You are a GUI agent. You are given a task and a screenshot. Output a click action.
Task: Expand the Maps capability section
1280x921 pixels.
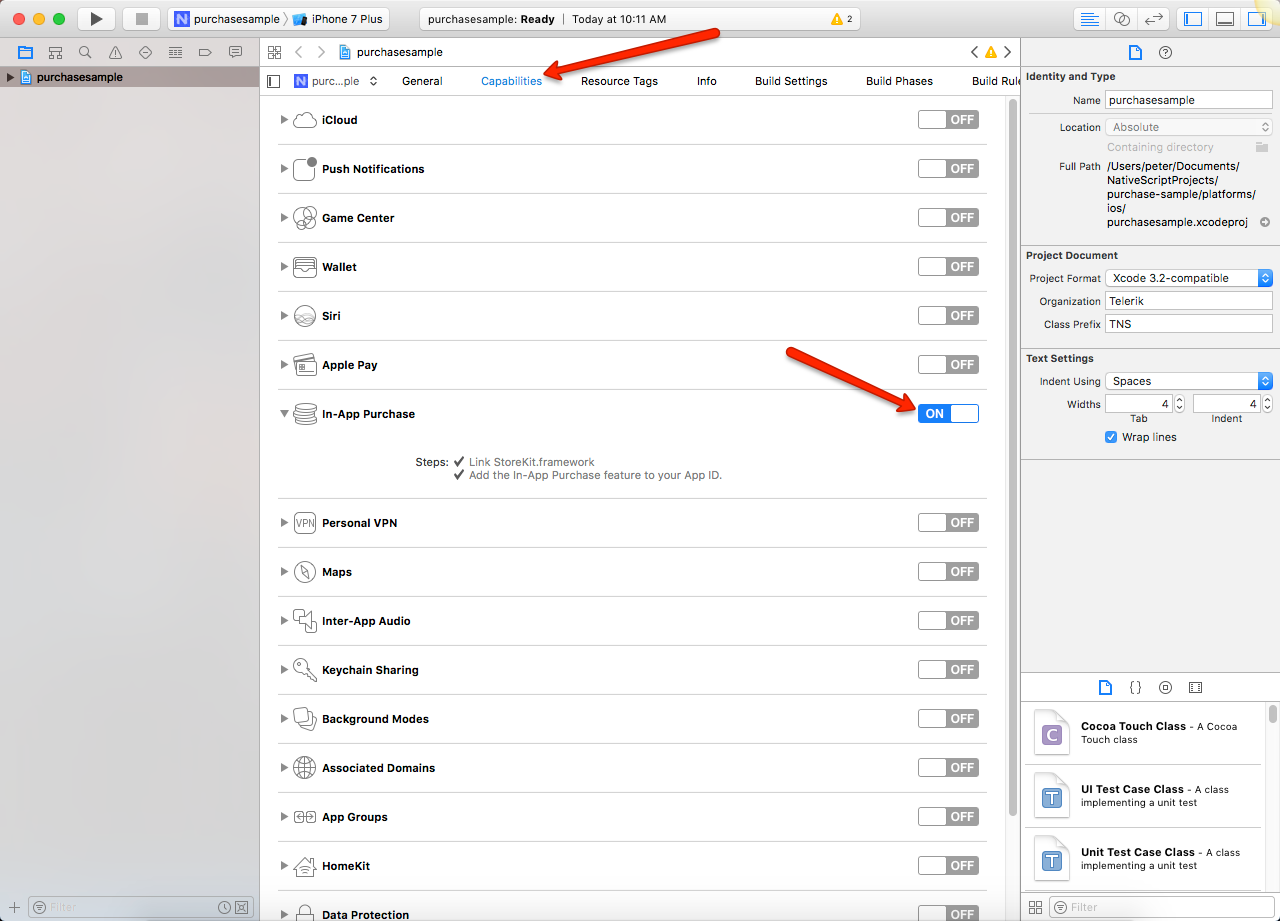pos(284,572)
